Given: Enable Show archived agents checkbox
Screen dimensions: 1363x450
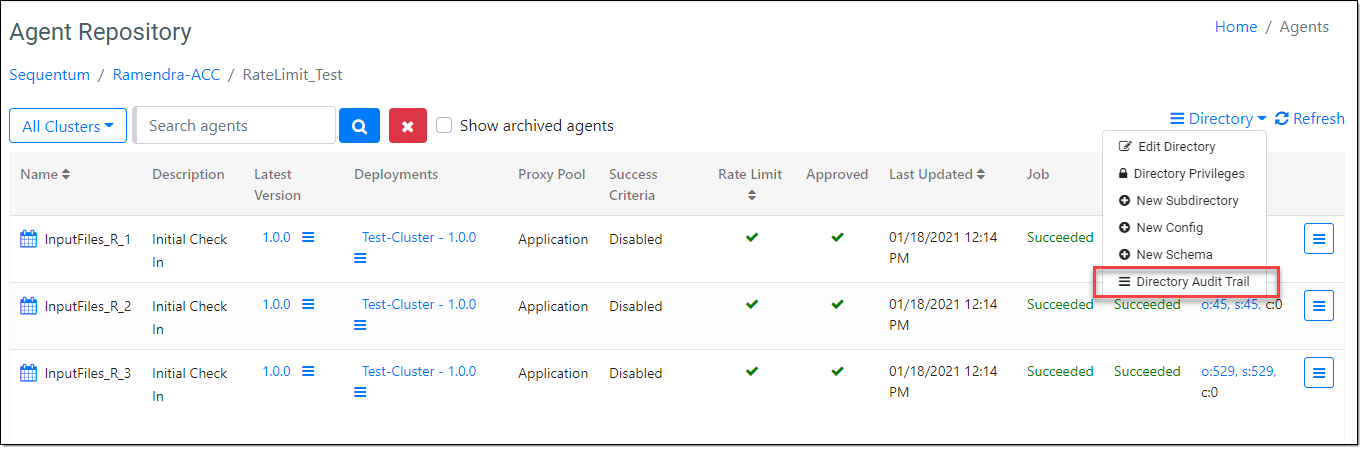Looking at the screenshot, I should [x=444, y=125].
